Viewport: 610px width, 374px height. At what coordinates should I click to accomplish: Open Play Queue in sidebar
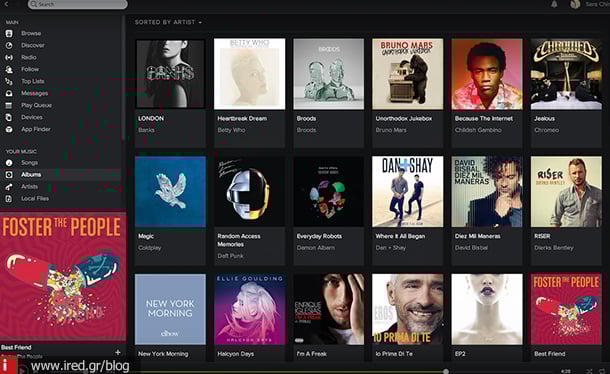tap(36, 105)
